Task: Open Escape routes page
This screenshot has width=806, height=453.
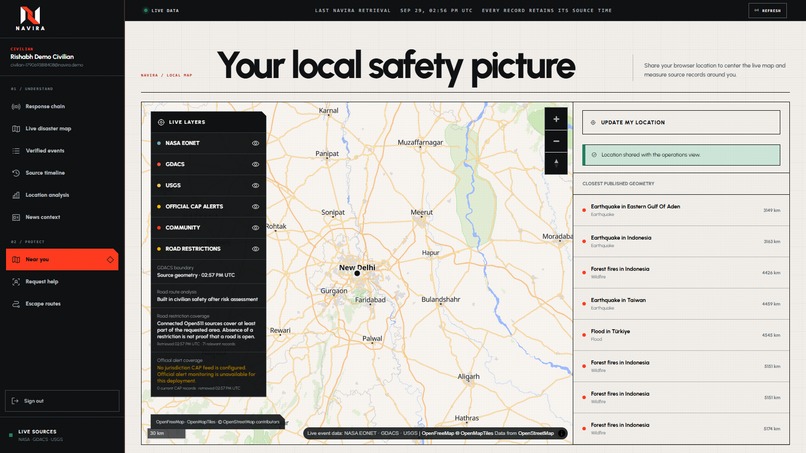Action: [62, 304]
